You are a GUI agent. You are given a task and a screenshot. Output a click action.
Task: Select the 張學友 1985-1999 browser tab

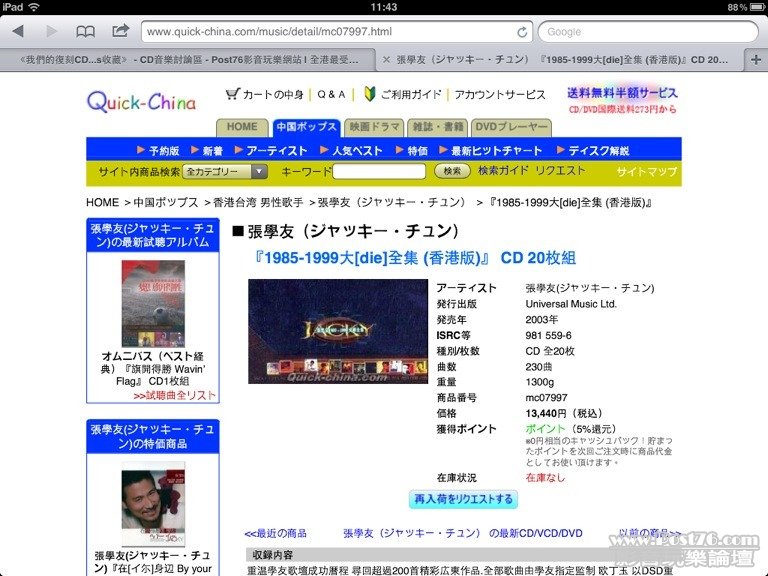click(562, 60)
